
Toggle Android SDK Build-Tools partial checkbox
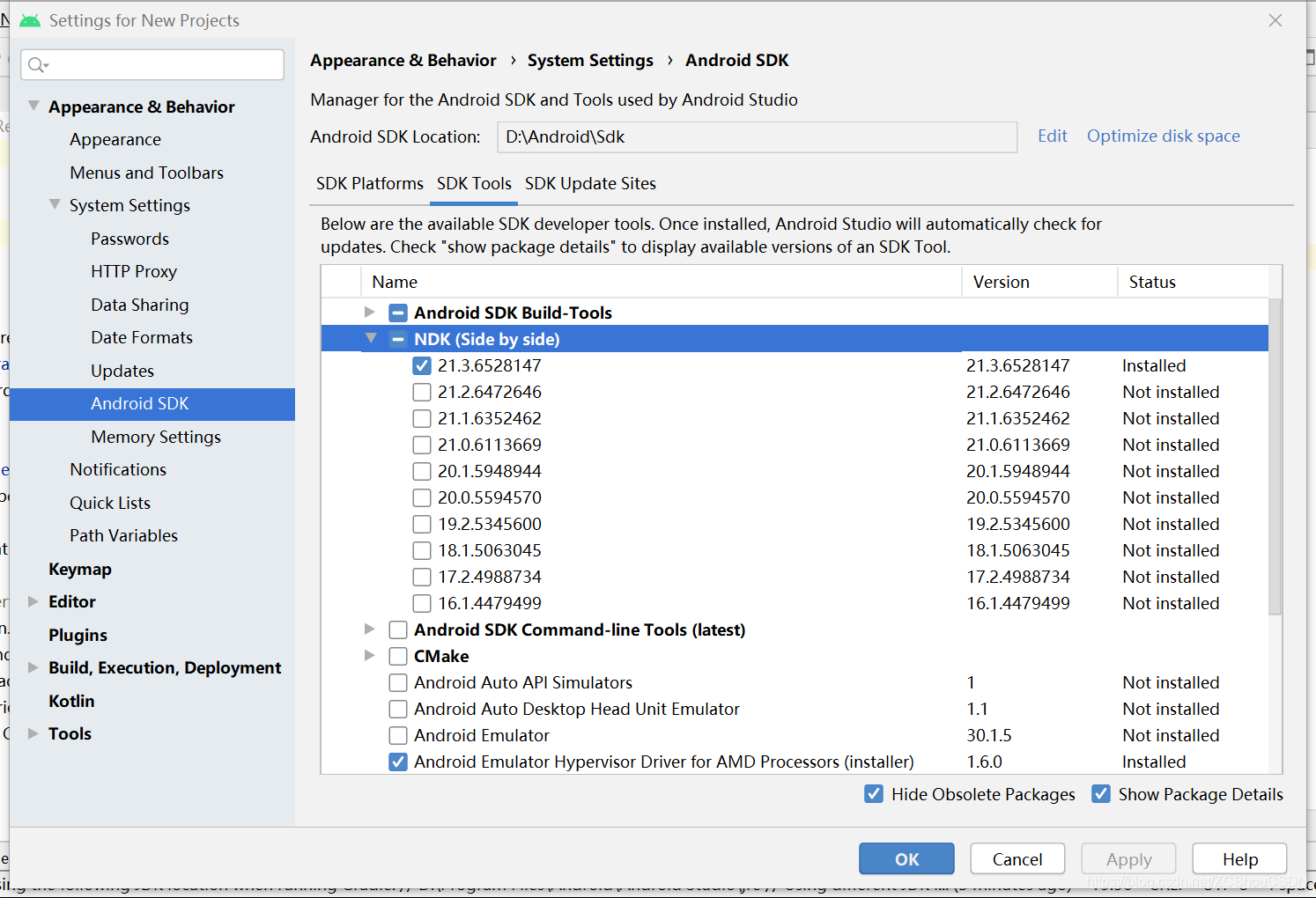398,313
